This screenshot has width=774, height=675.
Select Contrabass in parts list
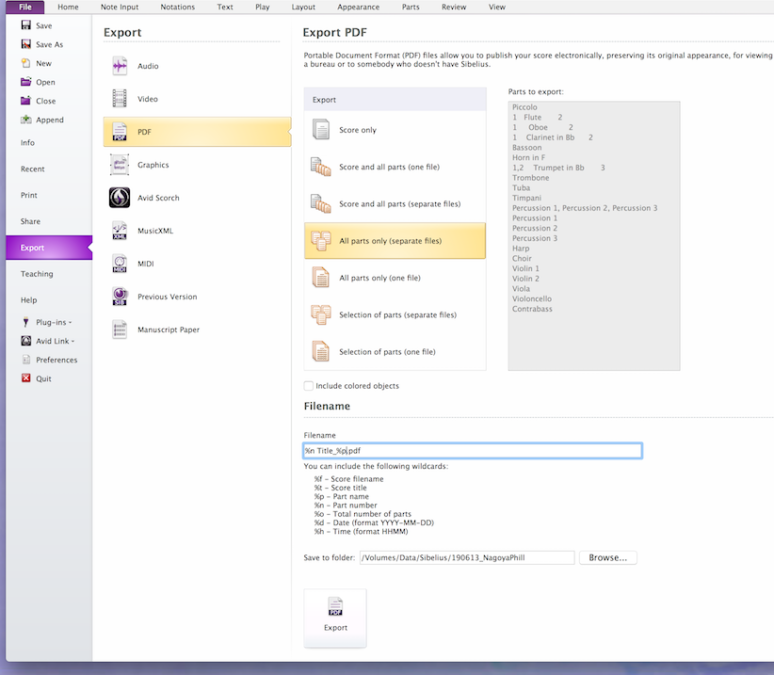click(532, 309)
